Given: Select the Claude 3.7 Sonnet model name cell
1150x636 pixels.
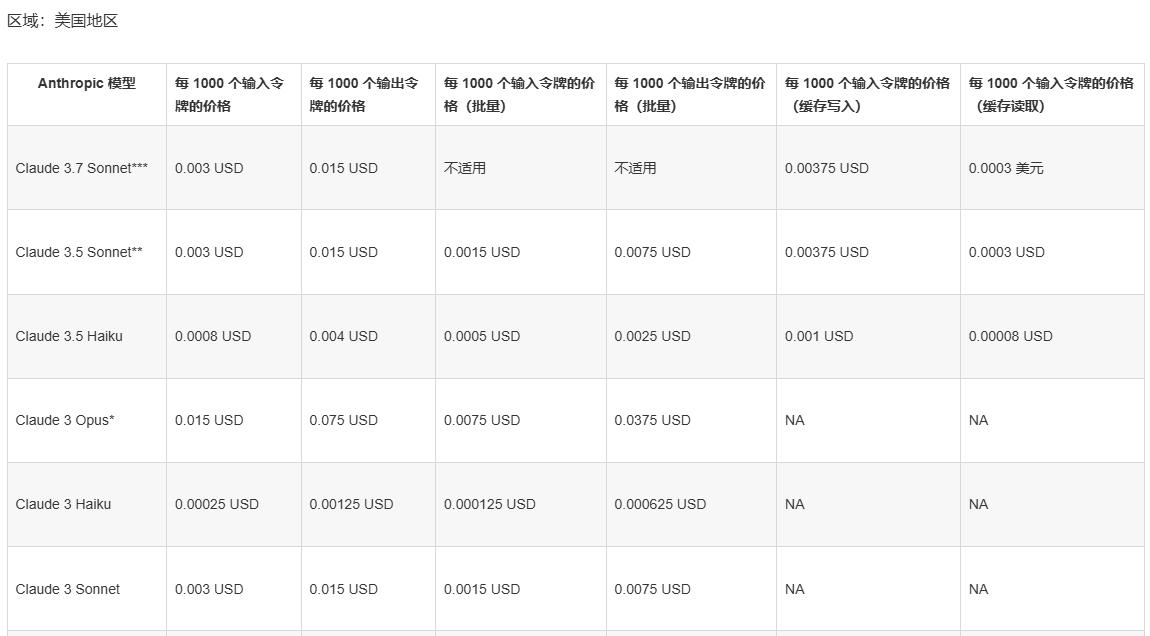Looking at the screenshot, I should tap(82, 168).
